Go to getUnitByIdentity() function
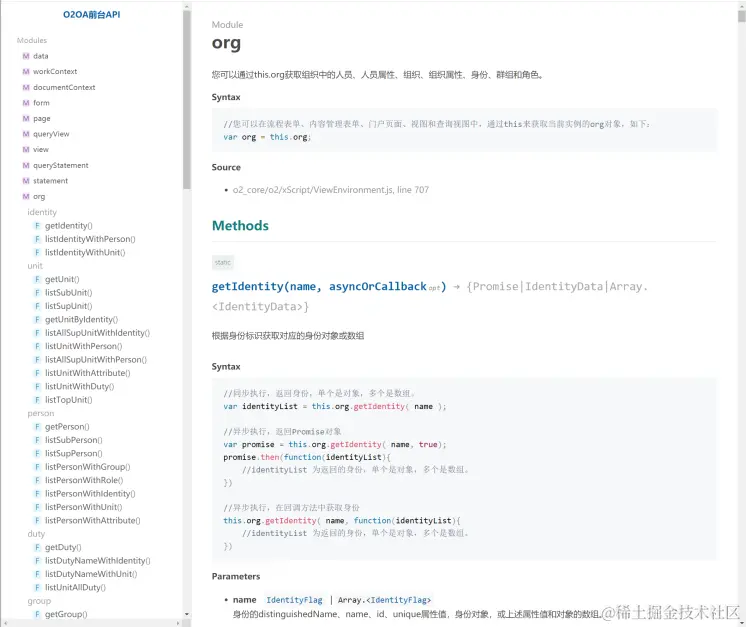746x627 pixels. click(81, 320)
